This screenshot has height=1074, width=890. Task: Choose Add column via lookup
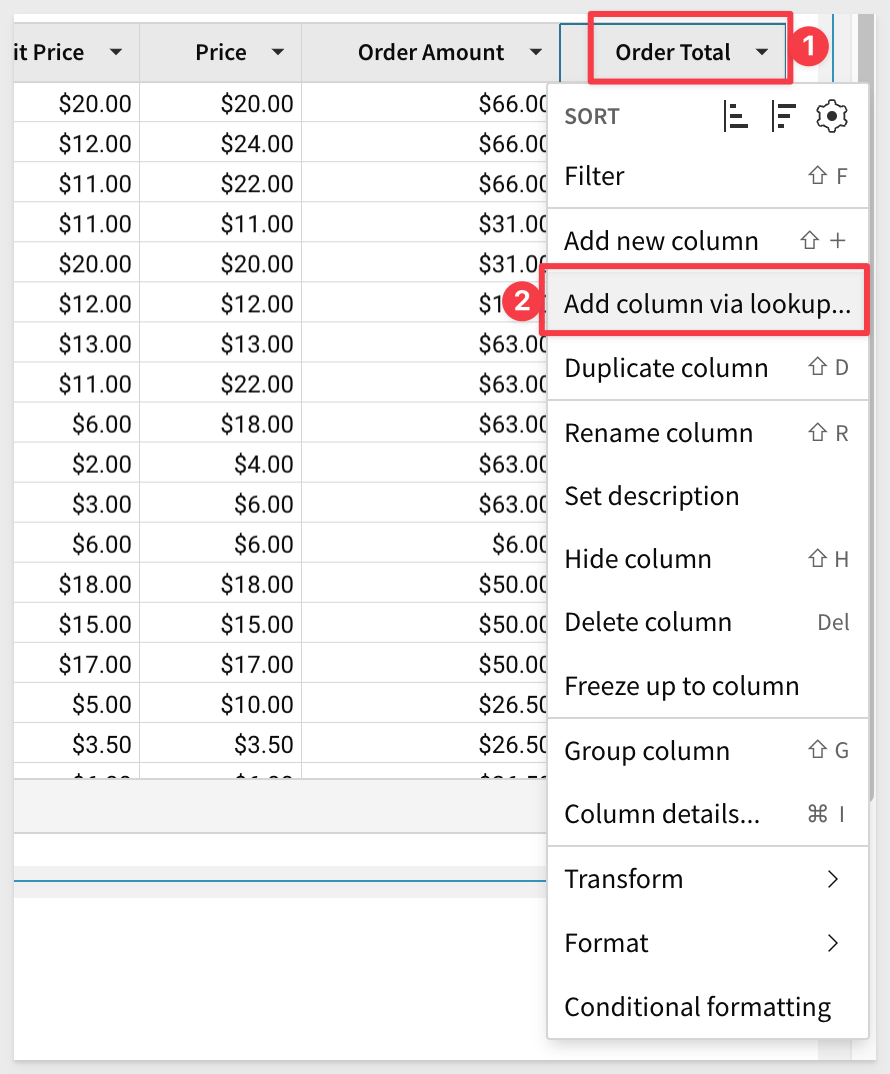[706, 304]
